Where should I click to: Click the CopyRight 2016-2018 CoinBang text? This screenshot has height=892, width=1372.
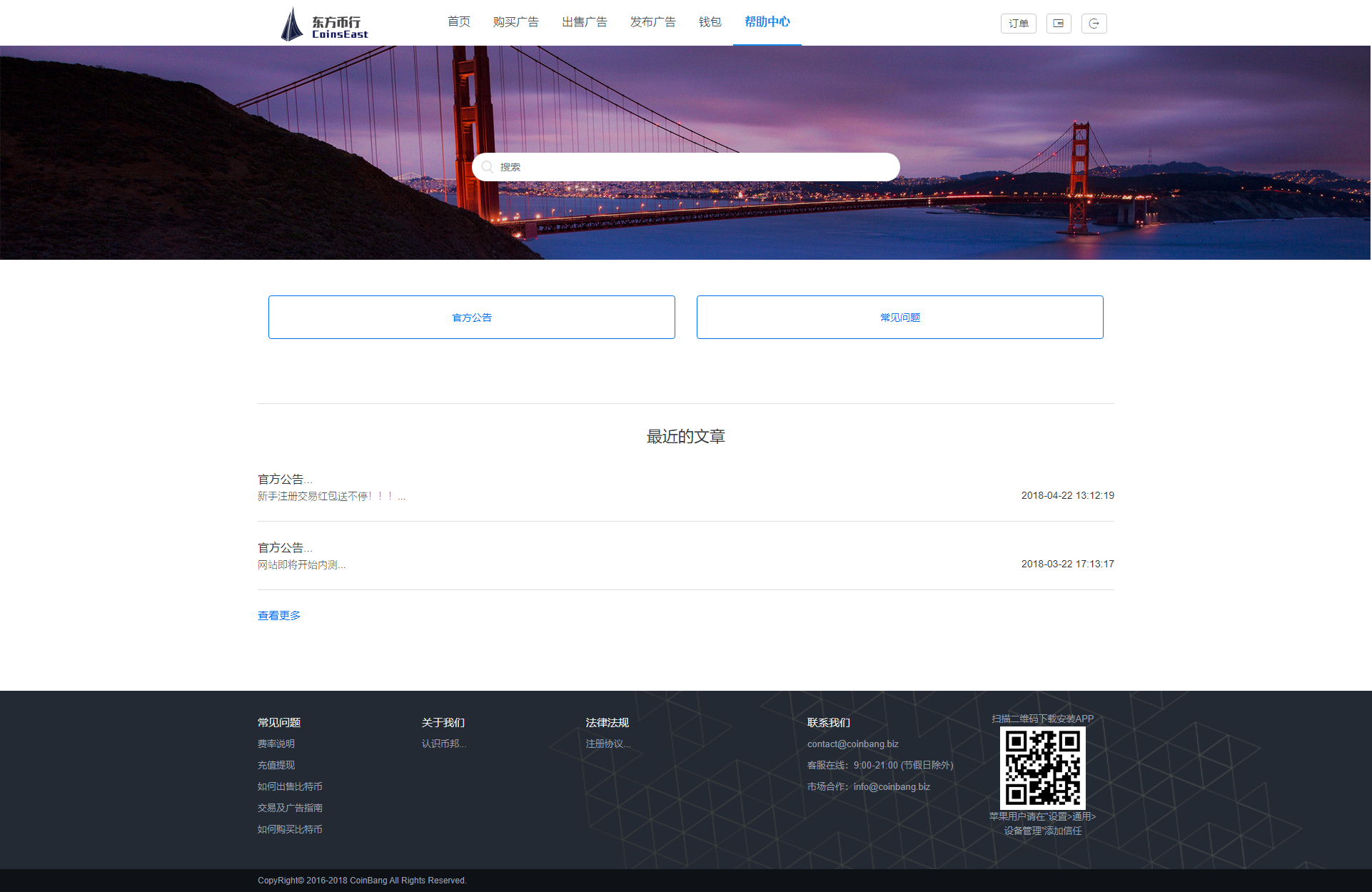point(362,881)
